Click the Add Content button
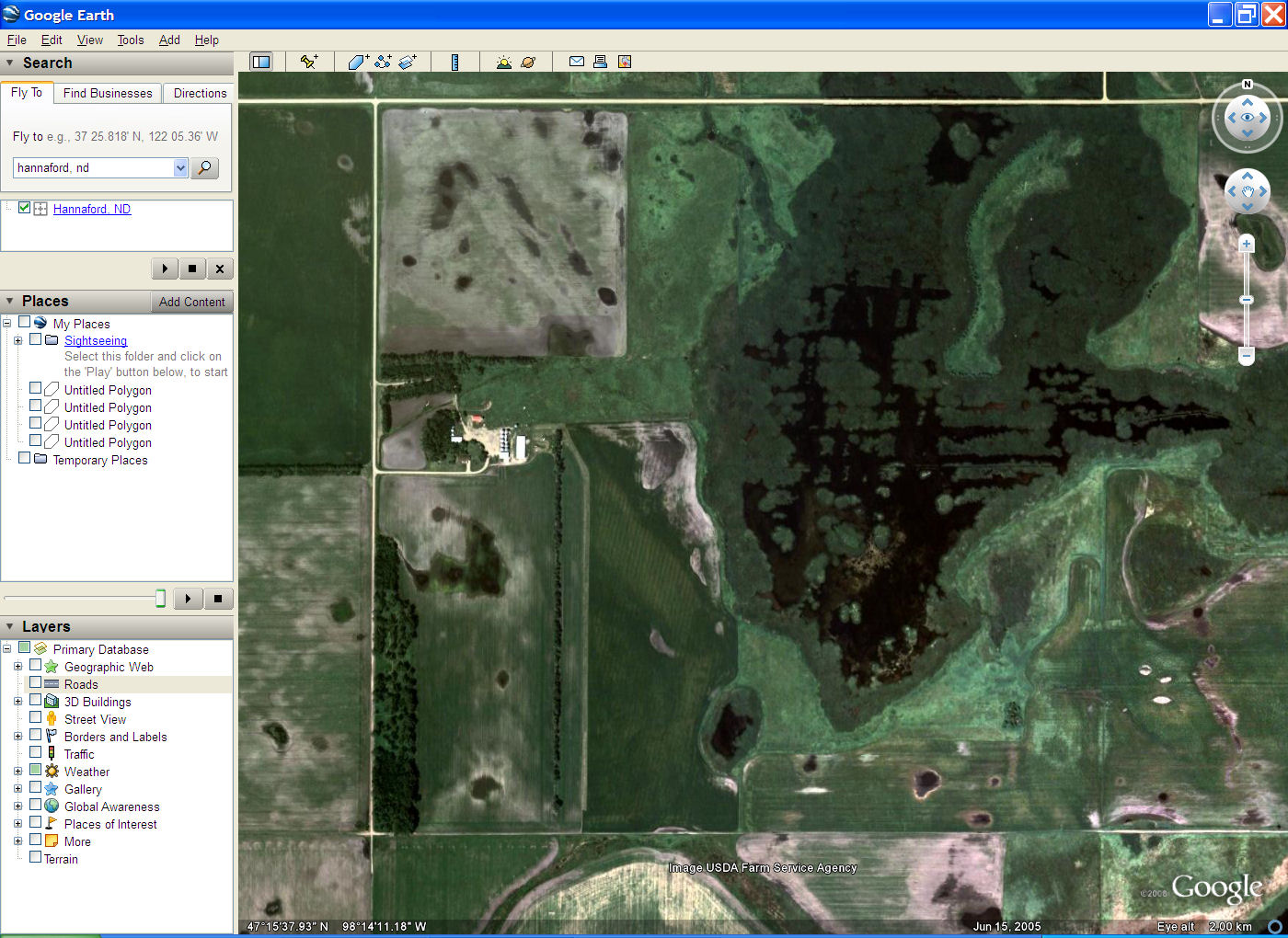The height and width of the screenshot is (938, 1288). pyautogui.click(x=191, y=302)
